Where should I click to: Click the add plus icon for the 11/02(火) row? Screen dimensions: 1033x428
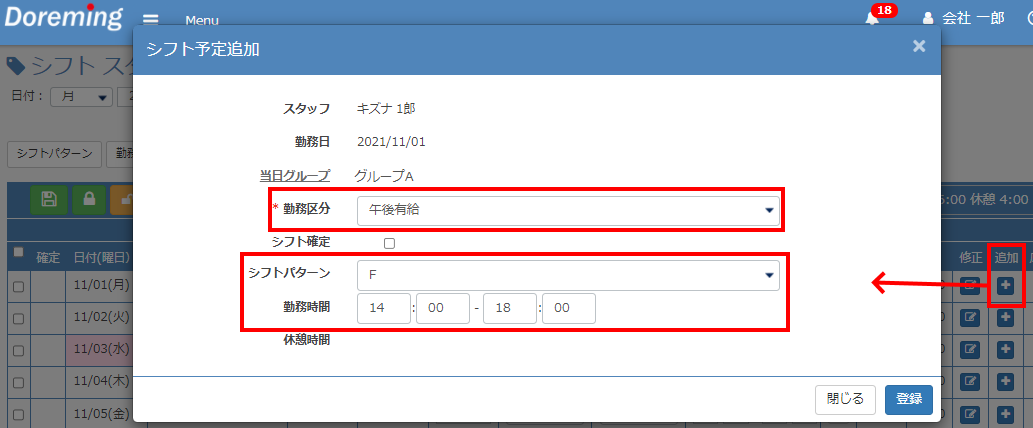tap(1005, 317)
